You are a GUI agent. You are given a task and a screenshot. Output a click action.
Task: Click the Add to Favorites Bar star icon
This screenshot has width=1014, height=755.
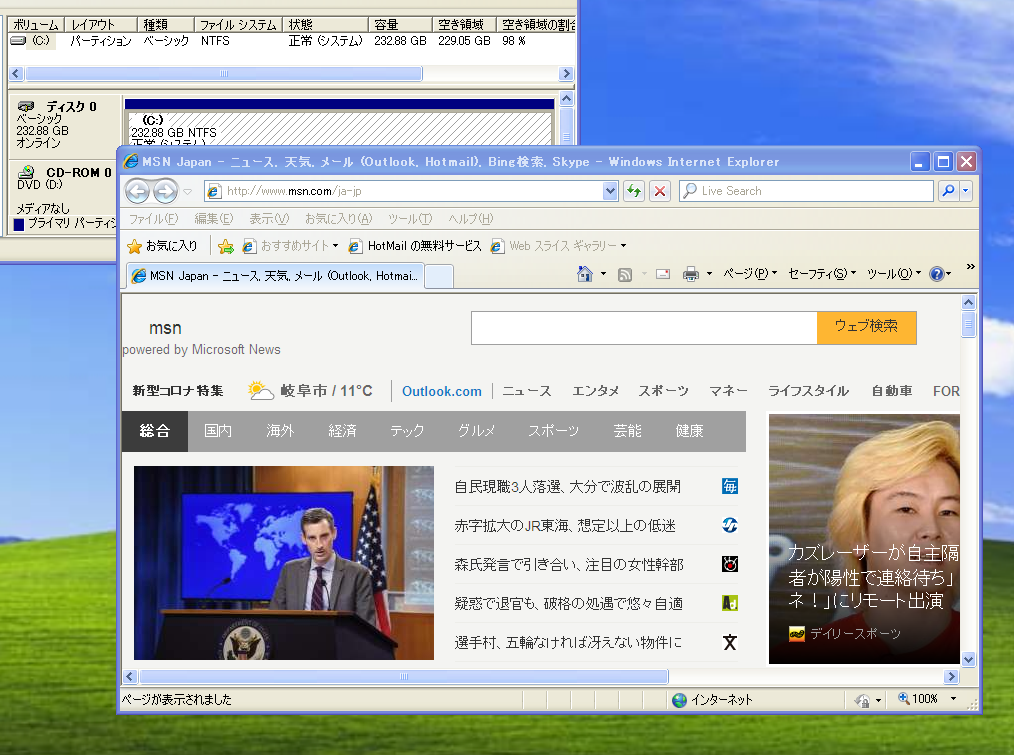(226, 246)
